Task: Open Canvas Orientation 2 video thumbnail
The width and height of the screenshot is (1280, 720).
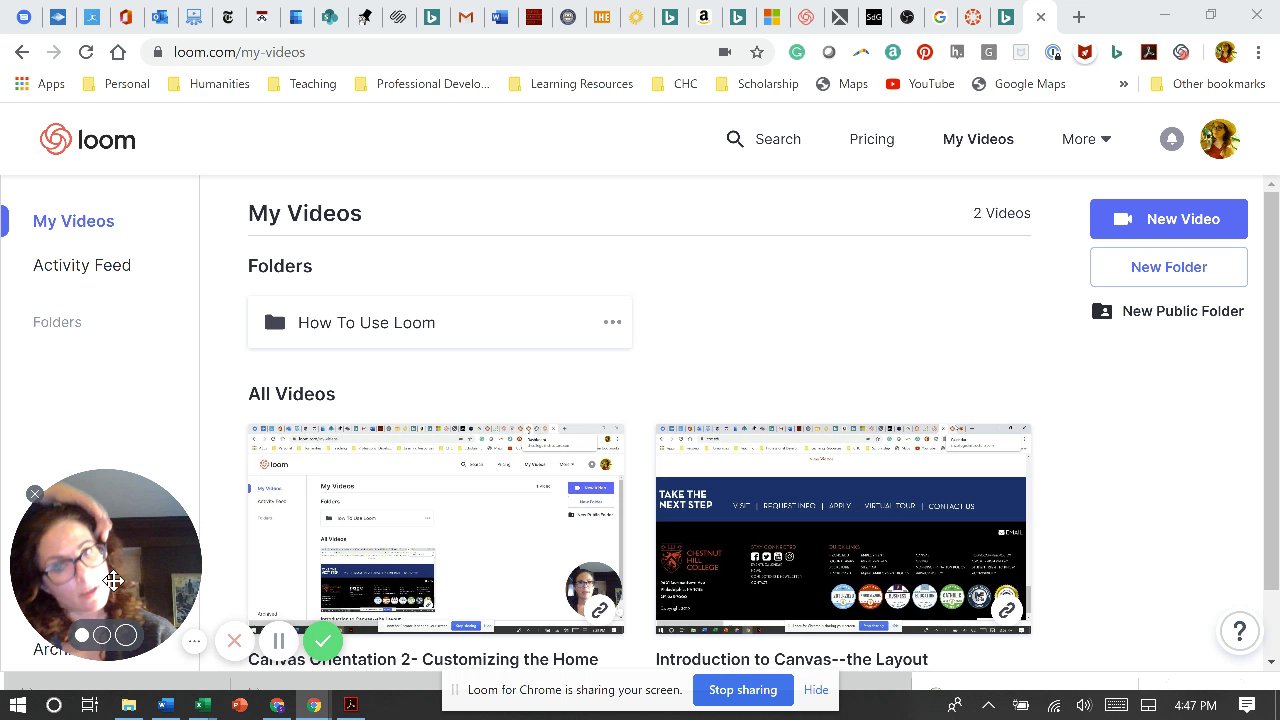Action: click(x=436, y=529)
